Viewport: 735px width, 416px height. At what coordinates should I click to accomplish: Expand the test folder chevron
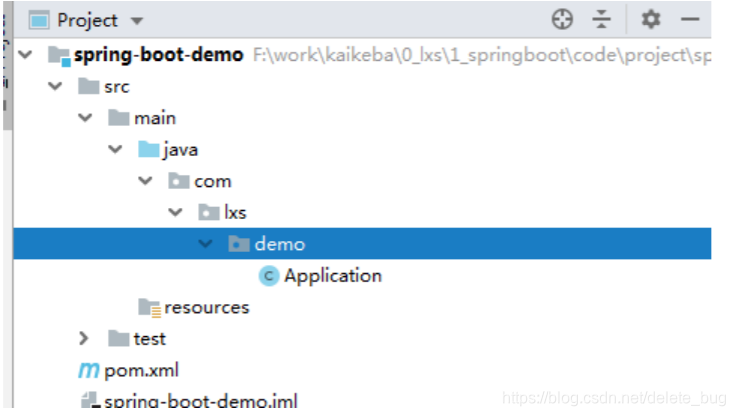(x=84, y=339)
